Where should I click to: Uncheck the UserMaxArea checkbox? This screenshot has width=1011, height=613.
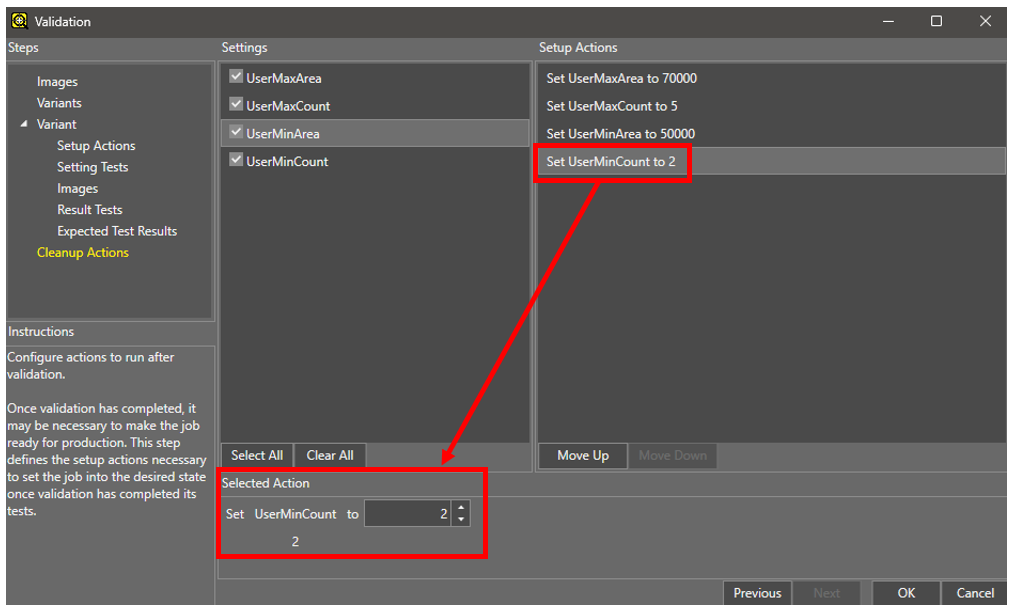[236, 77]
